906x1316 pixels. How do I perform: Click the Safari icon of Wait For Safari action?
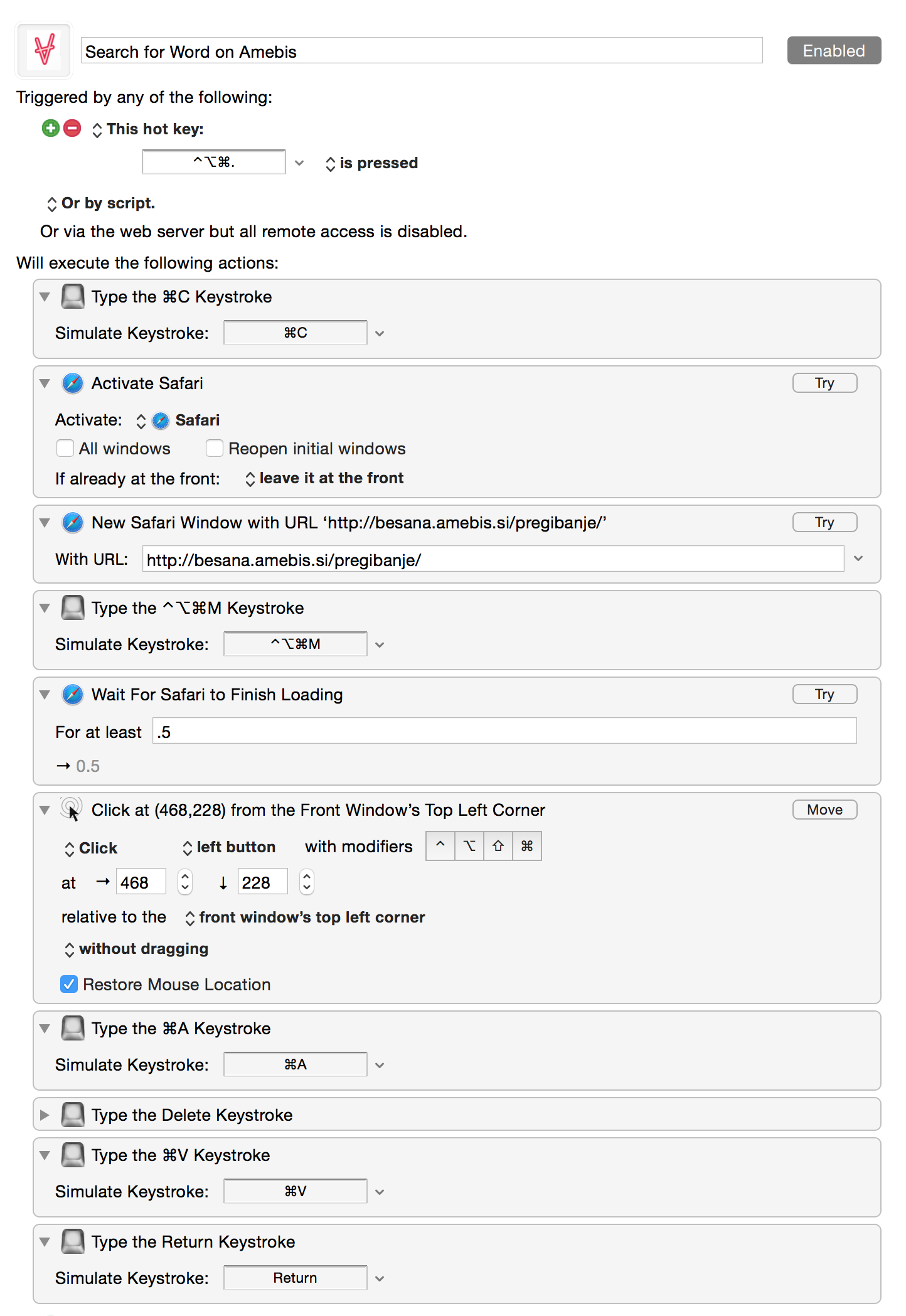[x=73, y=694]
